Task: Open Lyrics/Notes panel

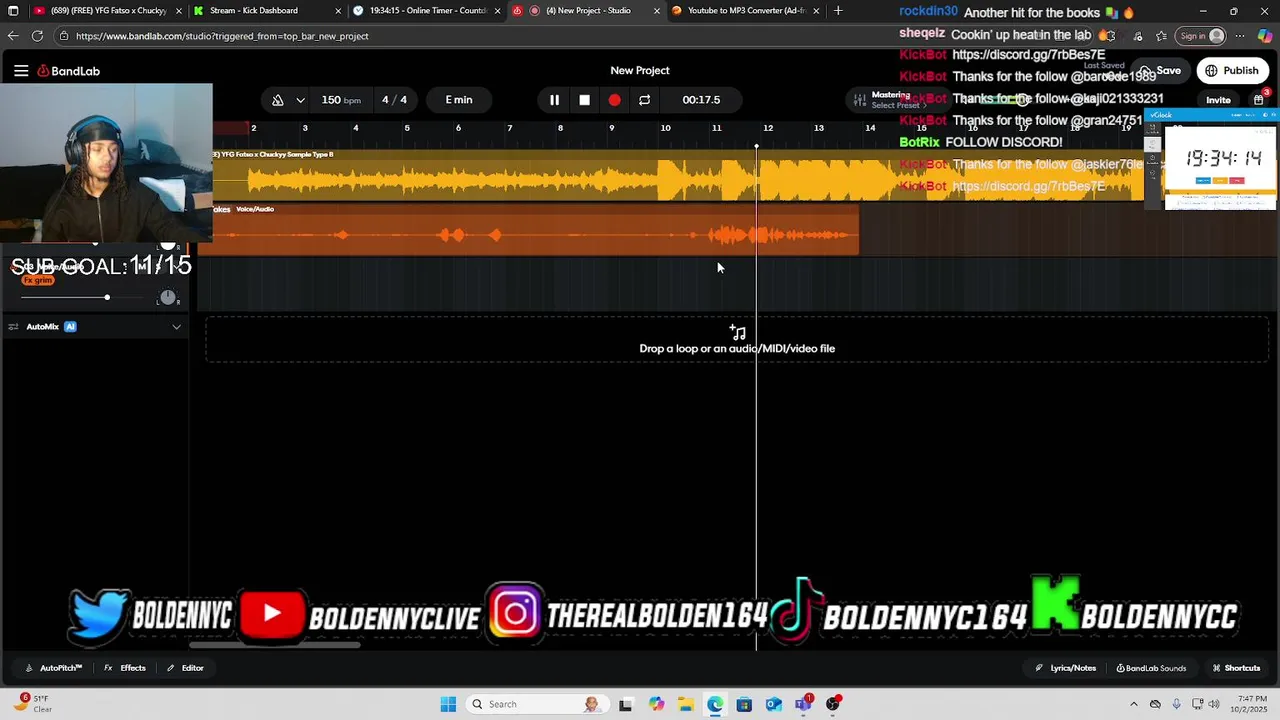Action: [x=1066, y=668]
